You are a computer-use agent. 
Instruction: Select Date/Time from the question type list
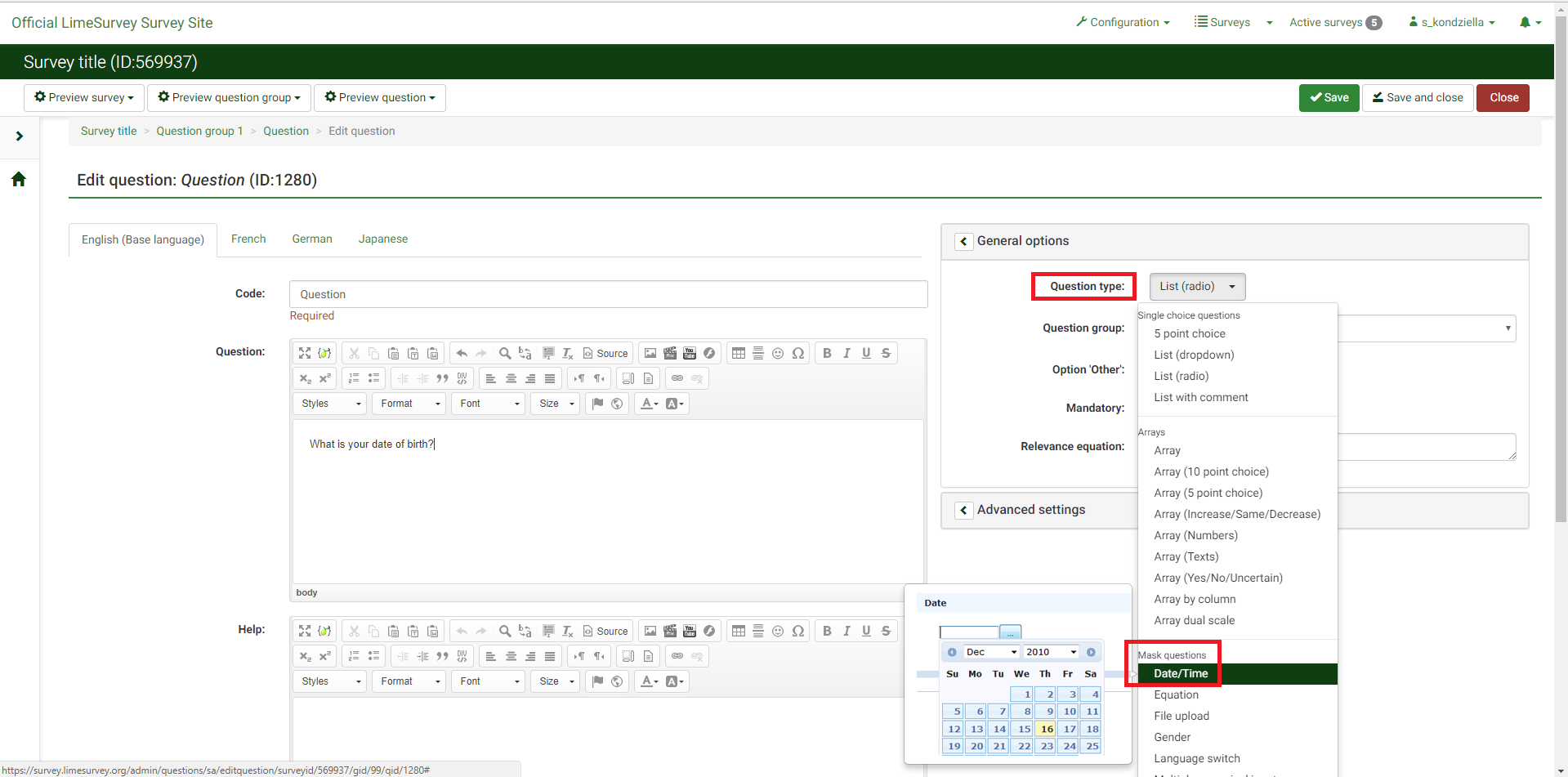(x=1181, y=674)
